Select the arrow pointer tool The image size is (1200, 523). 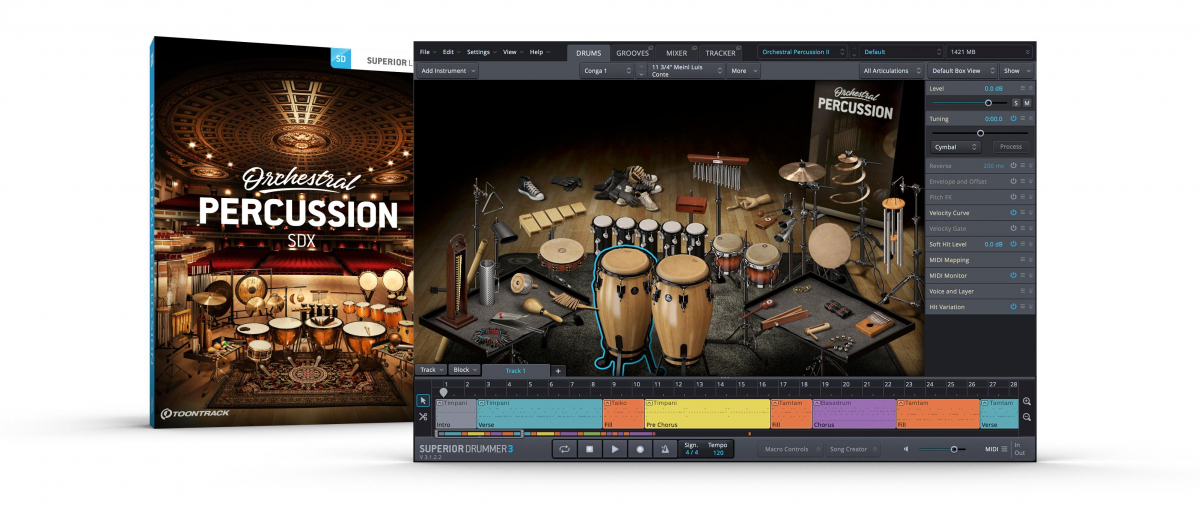tap(423, 401)
